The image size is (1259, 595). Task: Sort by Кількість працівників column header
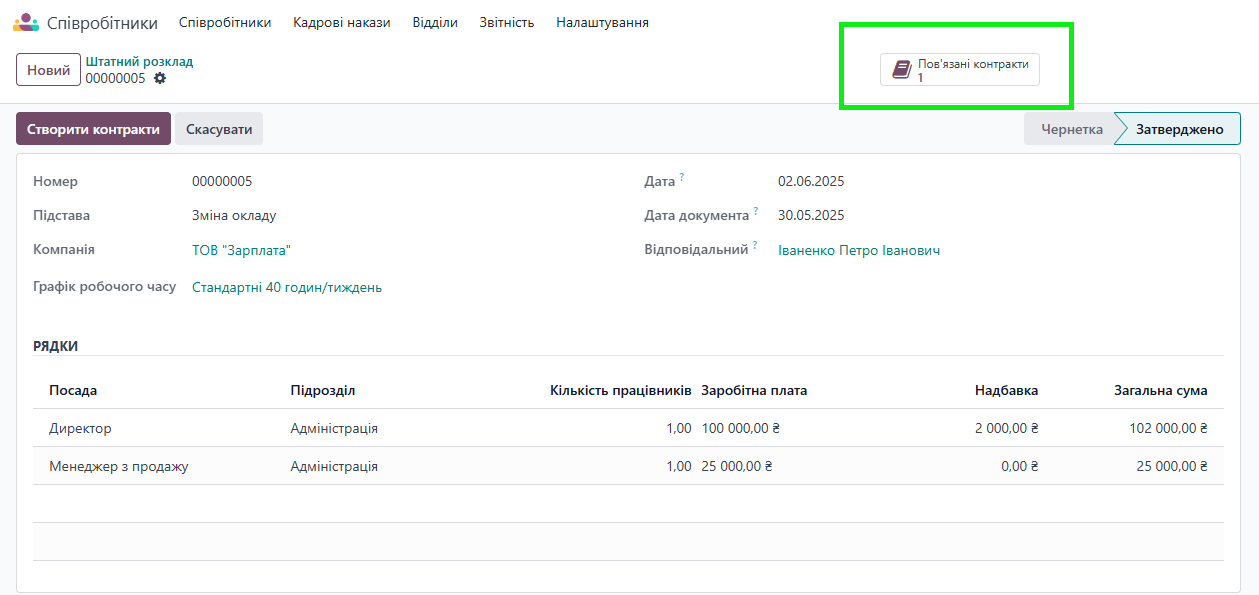620,390
